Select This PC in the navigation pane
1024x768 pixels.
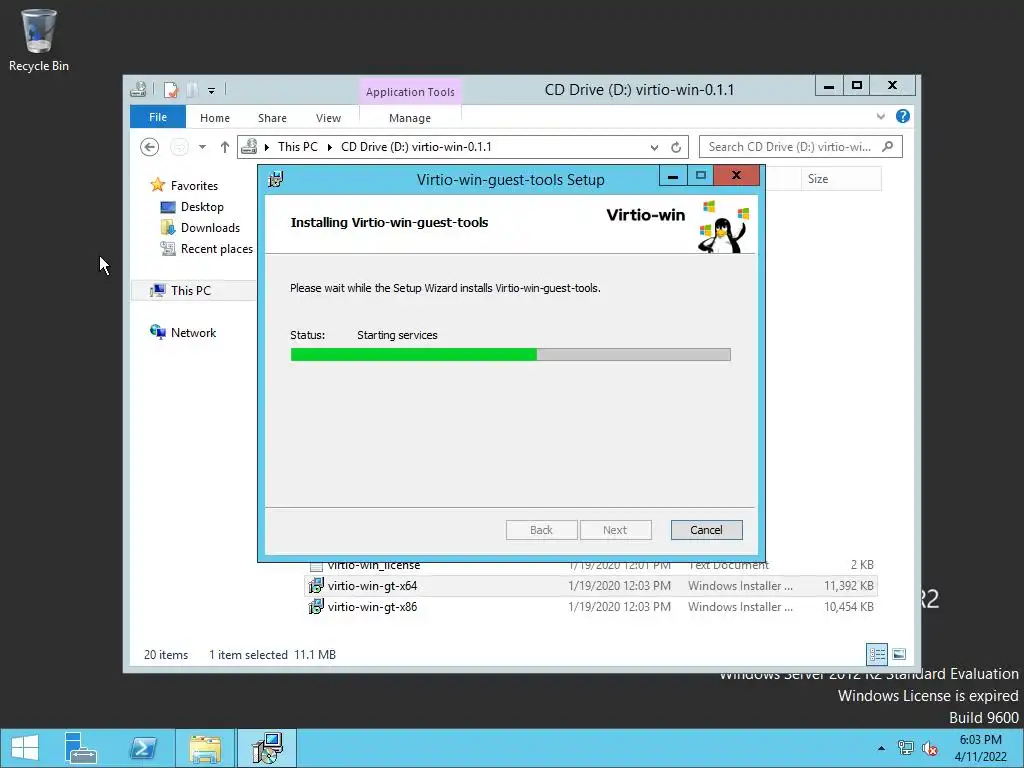pos(191,291)
